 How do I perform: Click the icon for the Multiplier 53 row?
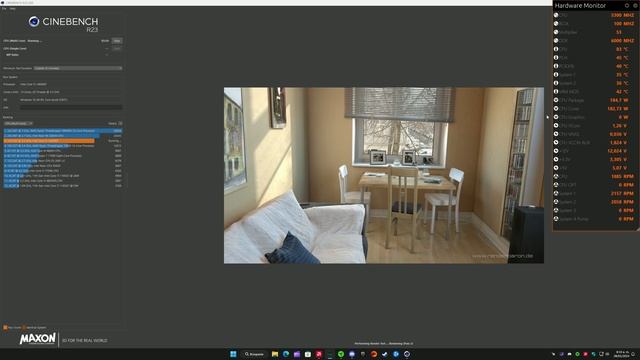(556, 32)
